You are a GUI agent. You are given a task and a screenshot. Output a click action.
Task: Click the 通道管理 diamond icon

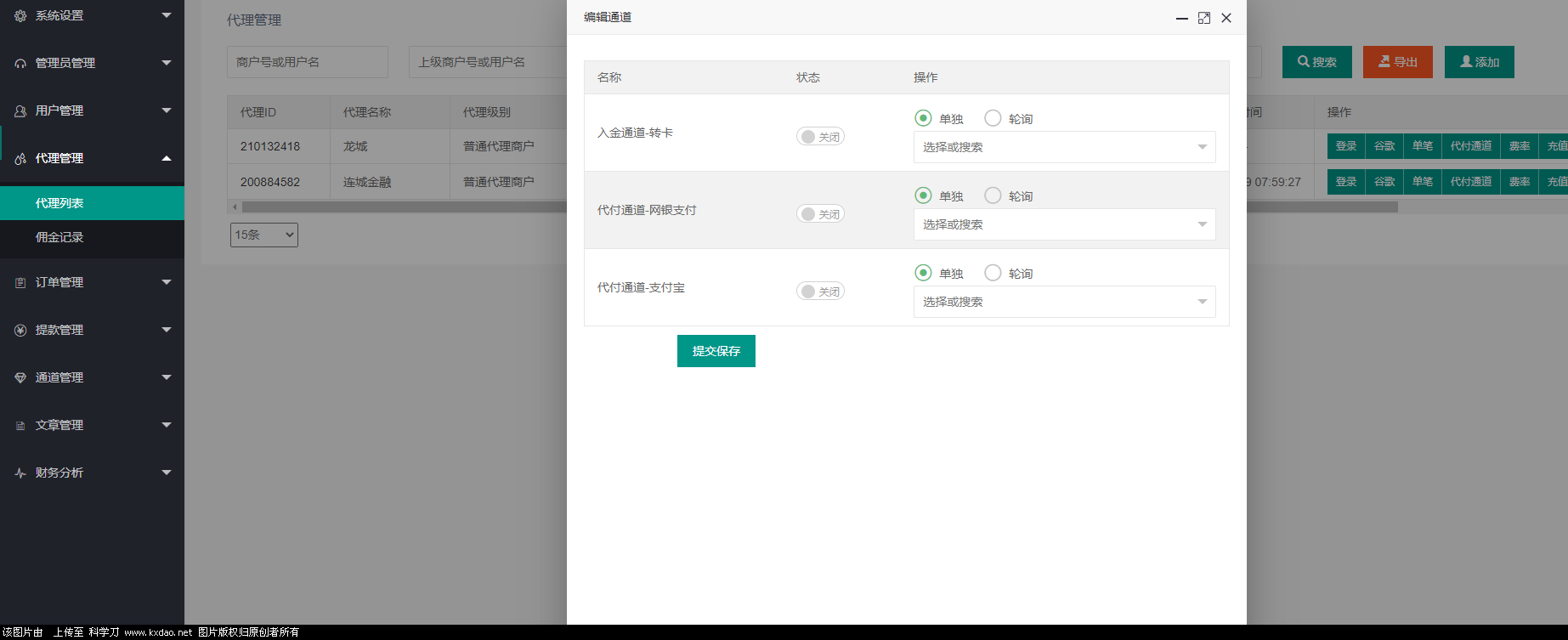20,377
